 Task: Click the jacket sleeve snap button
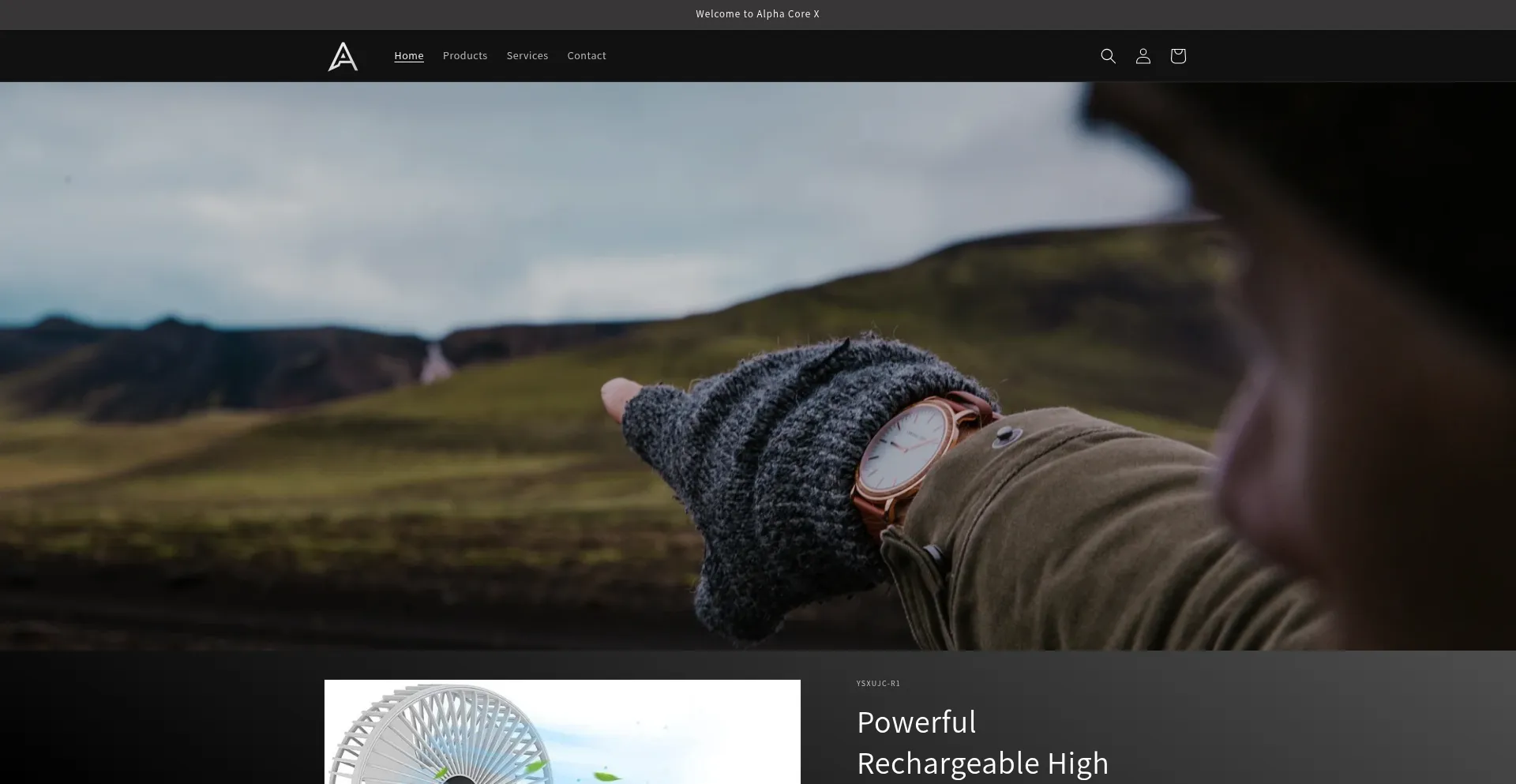(x=1005, y=434)
